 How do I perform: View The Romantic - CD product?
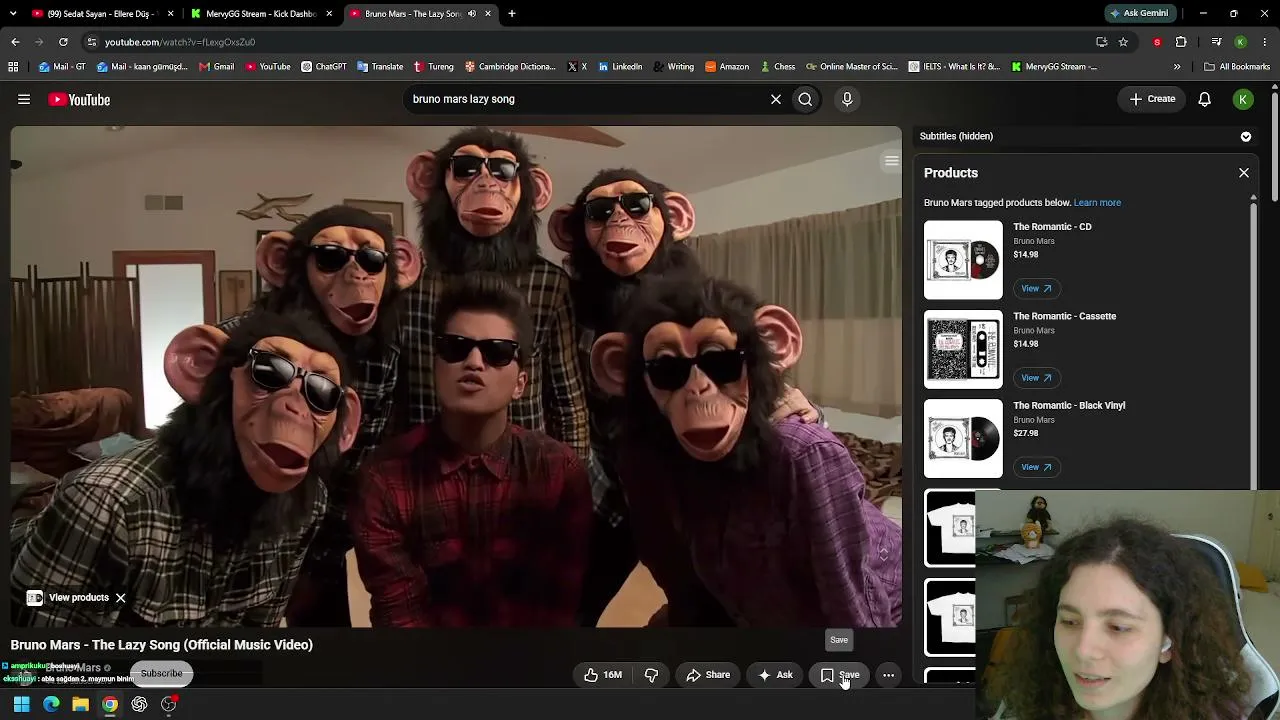point(1035,288)
